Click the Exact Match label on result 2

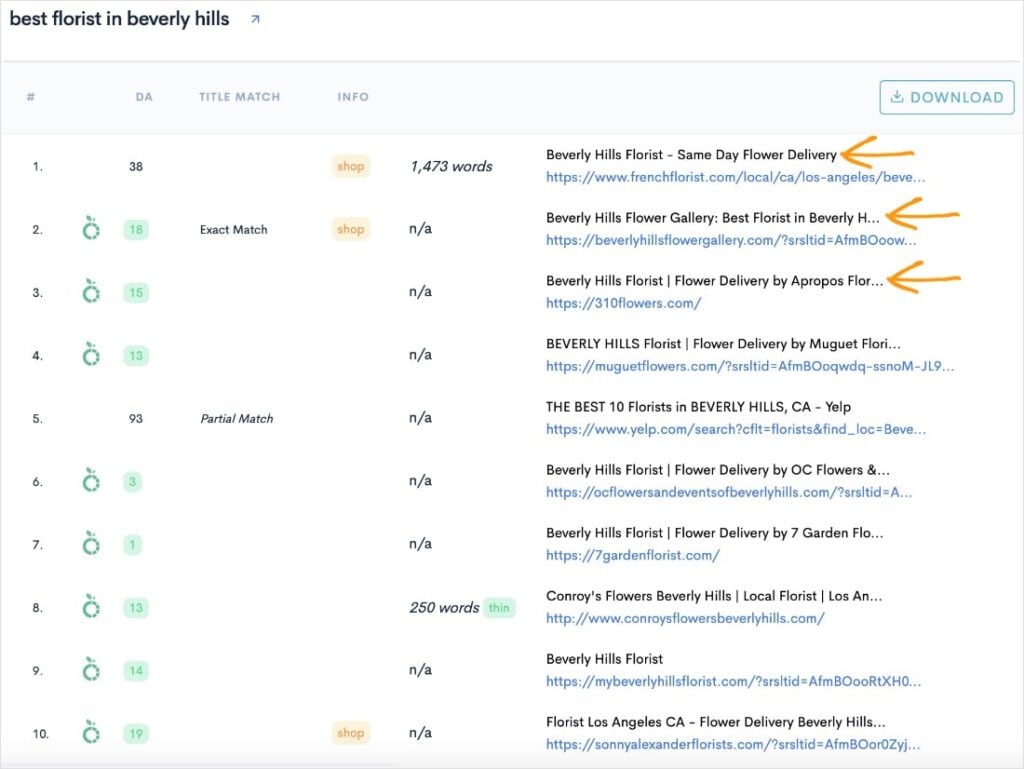(x=235, y=229)
